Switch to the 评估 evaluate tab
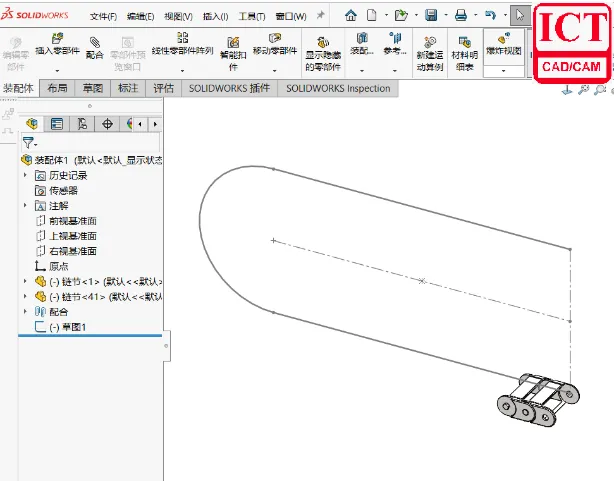Screen dimensions: 614x481 pyautogui.click(x=164, y=88)
